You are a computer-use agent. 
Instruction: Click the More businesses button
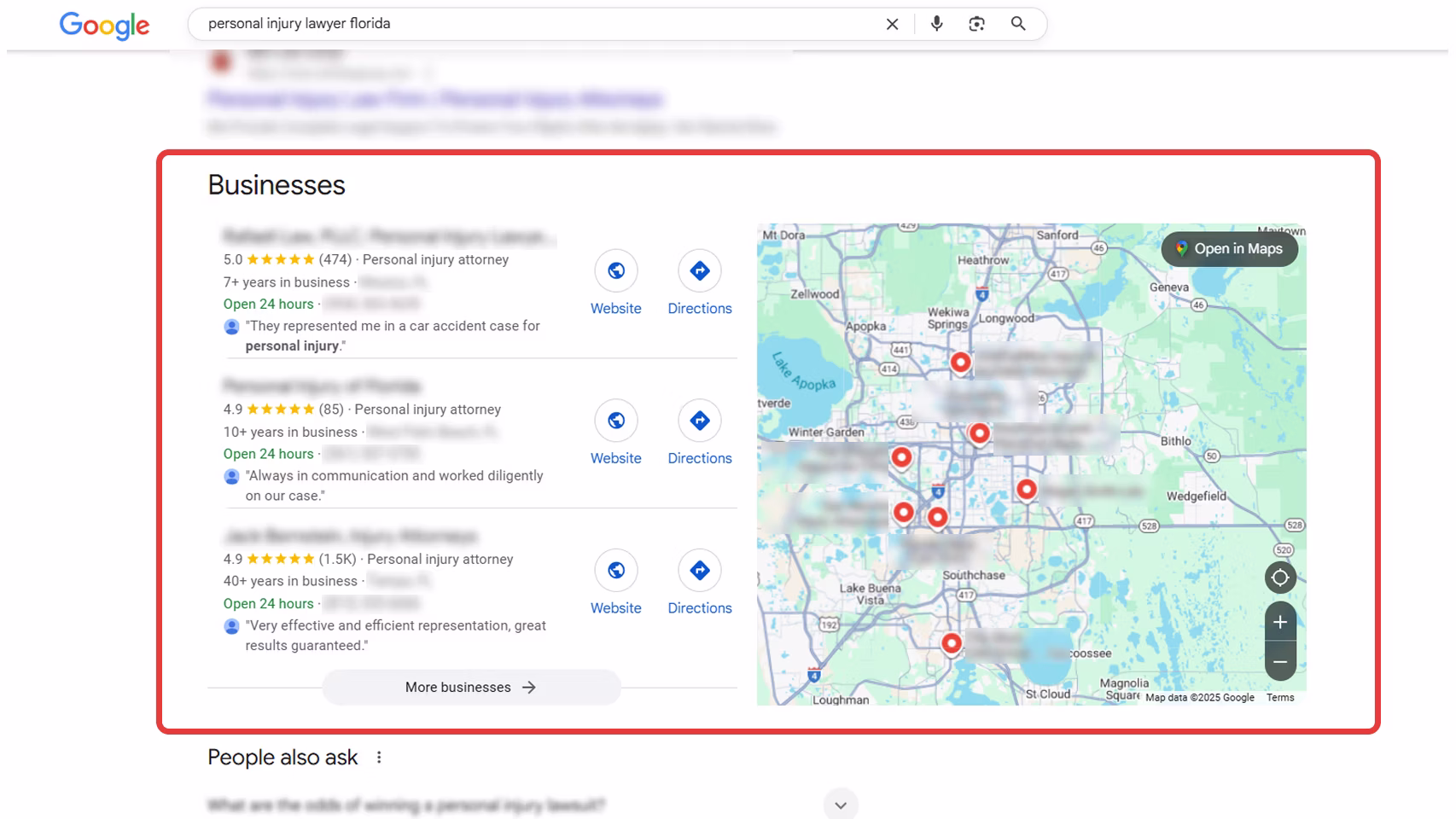pyautogui.click(x=471, y=688)
